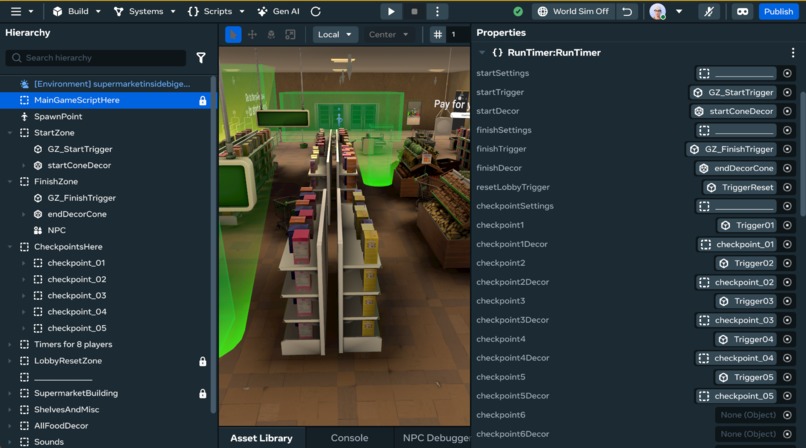Open the Scripts menu

[x=216, y=11]
